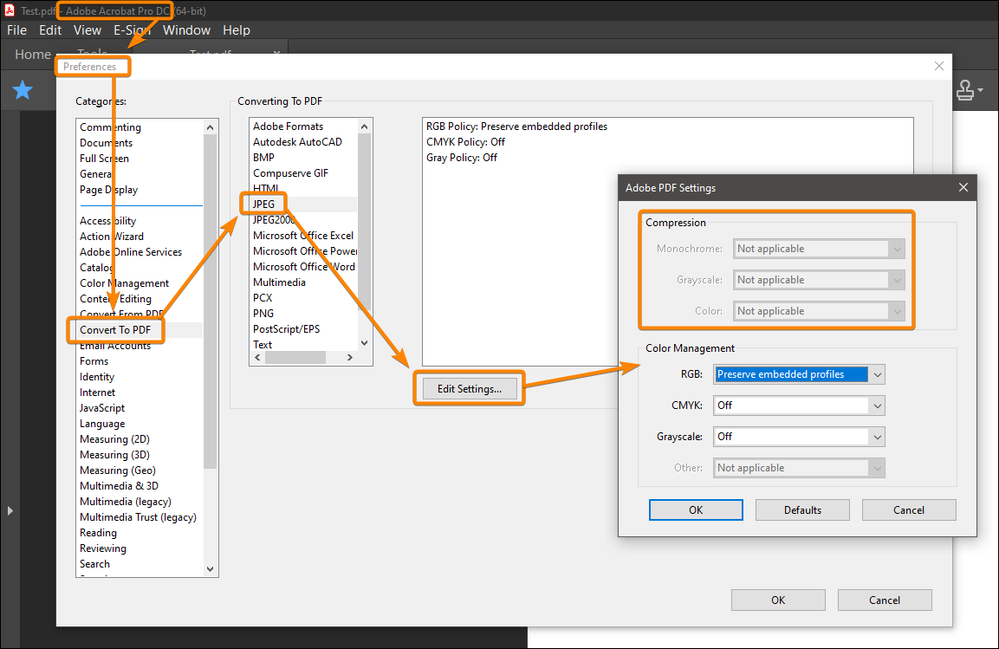Click Defaults in Adobe PDF Settings
This screenshot has height=649, width=999.
802,510
